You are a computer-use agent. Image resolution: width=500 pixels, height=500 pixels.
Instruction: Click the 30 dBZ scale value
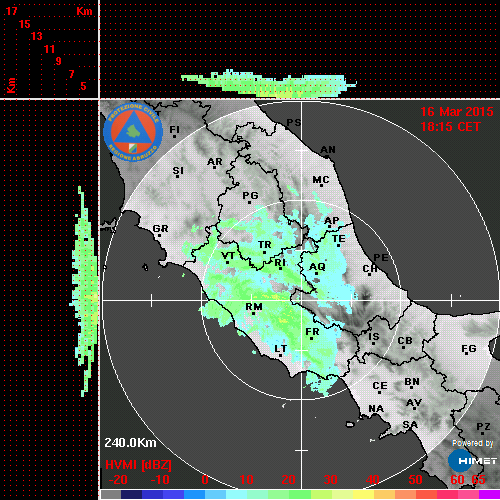[x=330, y=480]
